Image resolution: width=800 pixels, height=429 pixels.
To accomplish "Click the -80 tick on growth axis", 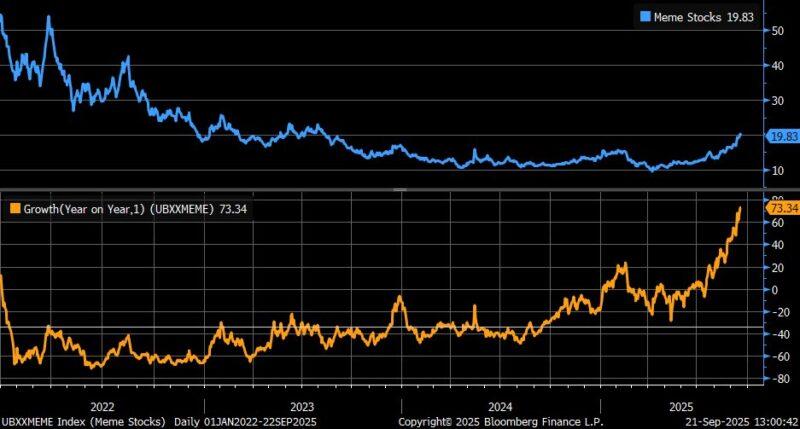I will point(772,379).
